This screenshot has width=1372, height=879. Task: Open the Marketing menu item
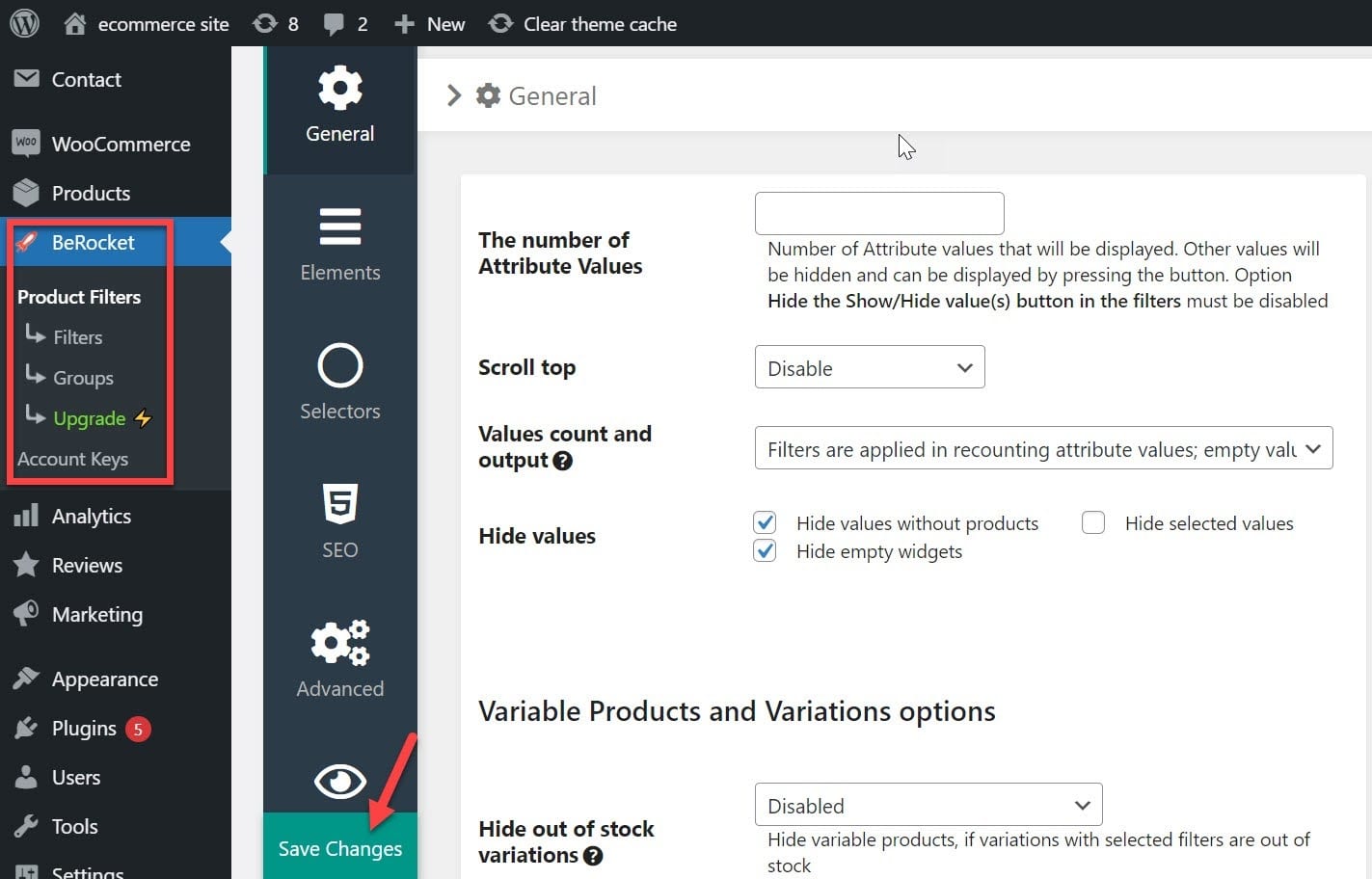(116, 614)
